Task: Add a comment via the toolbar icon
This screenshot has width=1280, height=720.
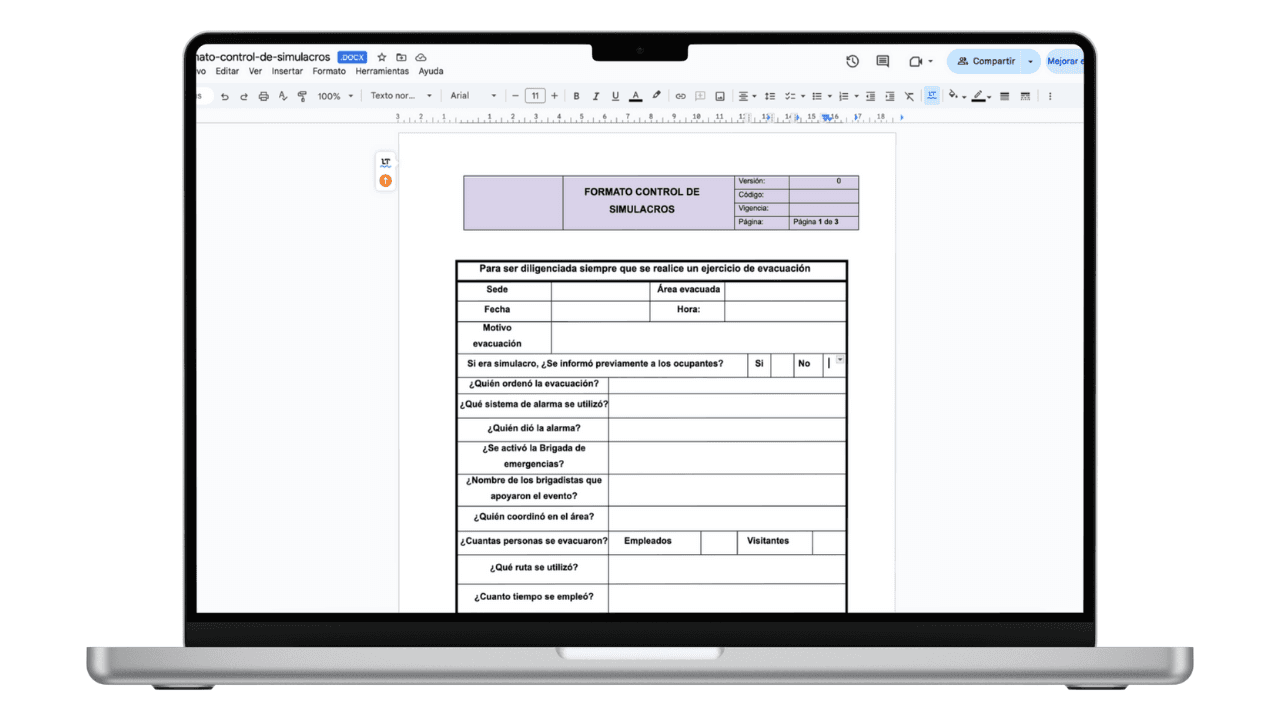Action: (701, 95)
